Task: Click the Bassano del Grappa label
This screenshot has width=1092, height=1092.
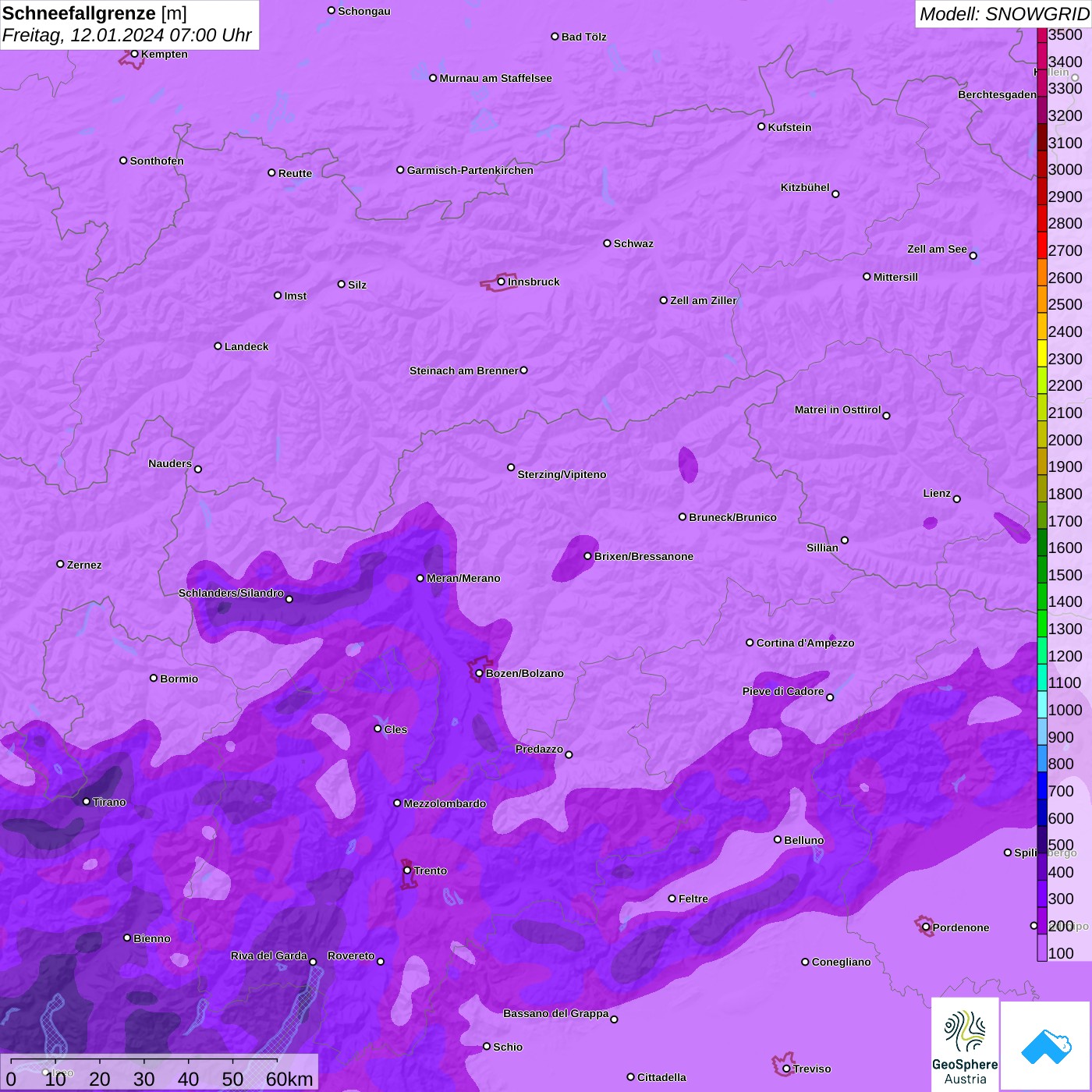Action: tap(556, 1013)
